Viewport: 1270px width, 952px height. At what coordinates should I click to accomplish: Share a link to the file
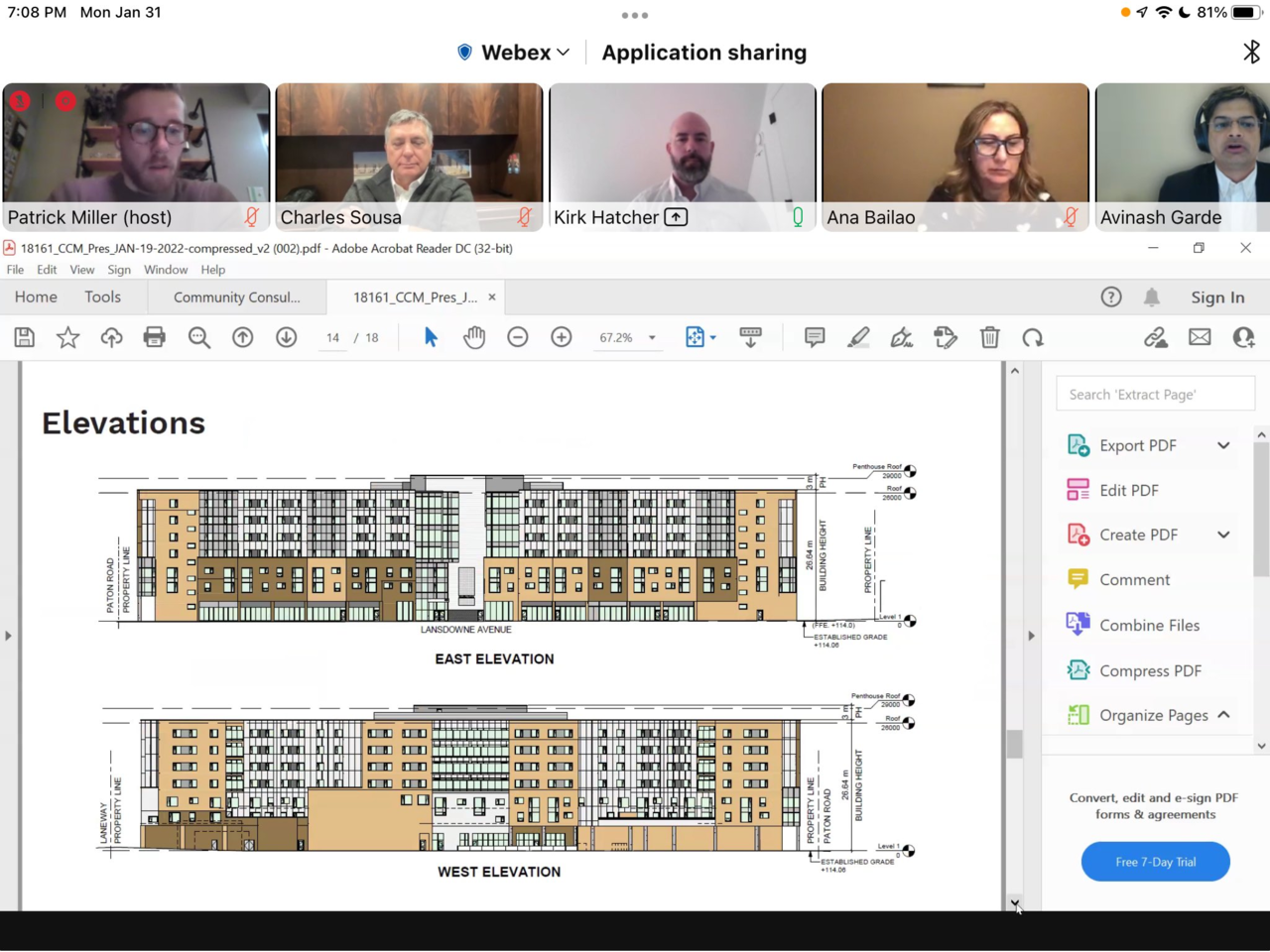(1156, 338)
